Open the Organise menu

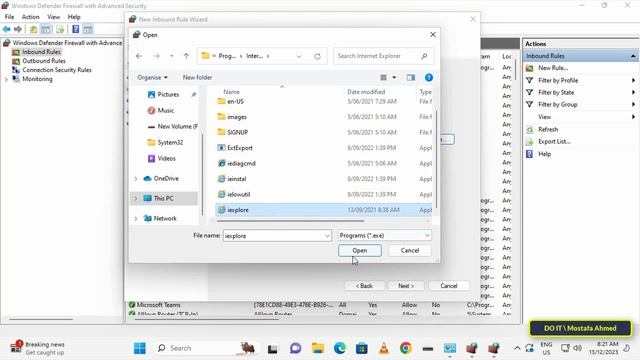[x=152, y=77]
